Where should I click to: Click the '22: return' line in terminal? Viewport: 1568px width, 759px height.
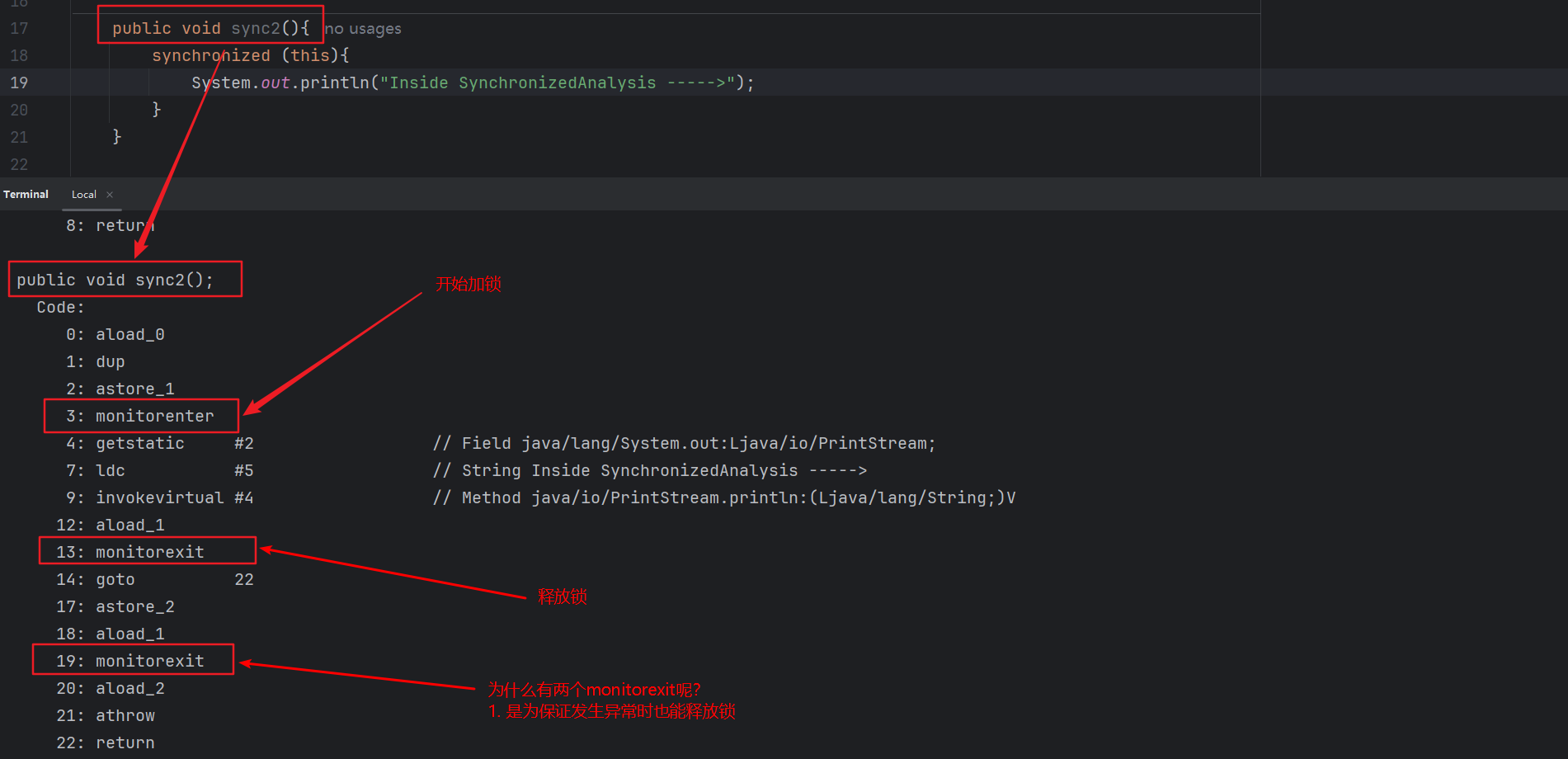(106, 743)
